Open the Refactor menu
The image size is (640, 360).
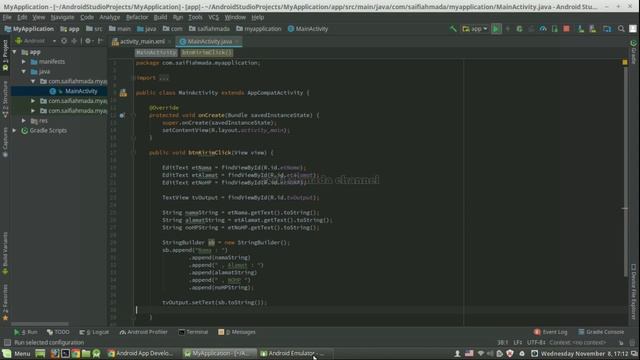pyautogui.click(x=137, y=17)
